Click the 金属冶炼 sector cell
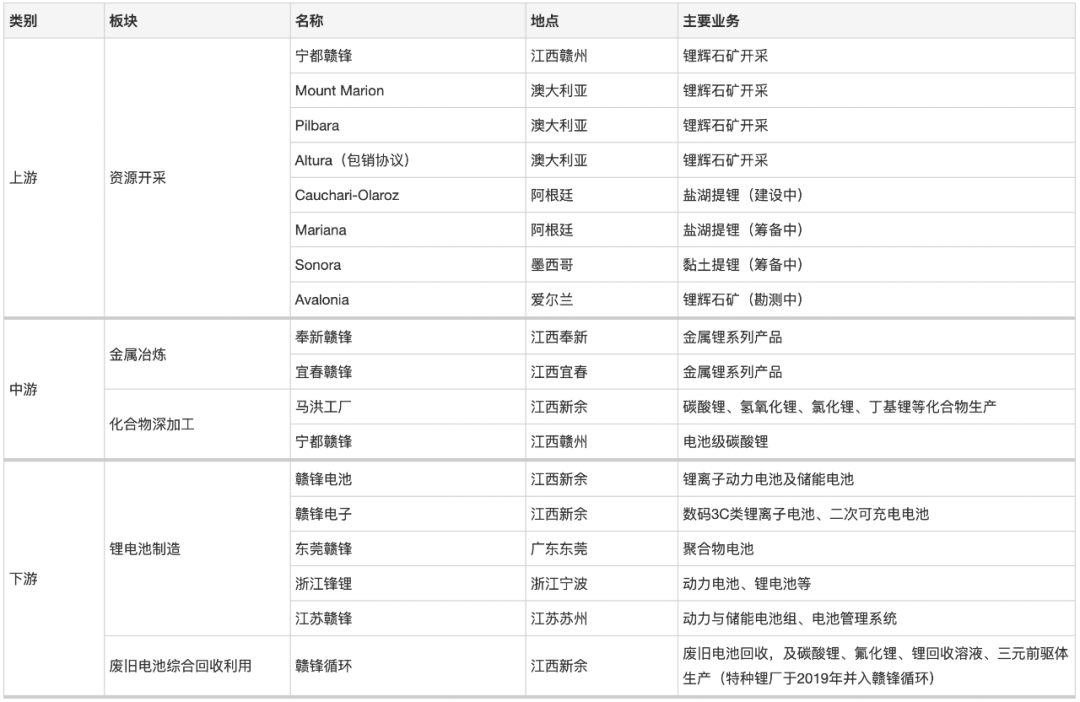The height and width of the screenshot is (702, 1080). point(138,354)
